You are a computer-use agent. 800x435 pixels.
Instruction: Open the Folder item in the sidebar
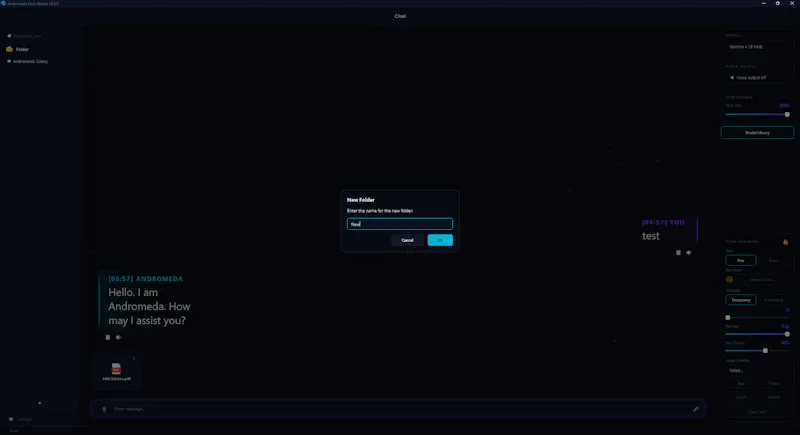click(x=22, y=49)
